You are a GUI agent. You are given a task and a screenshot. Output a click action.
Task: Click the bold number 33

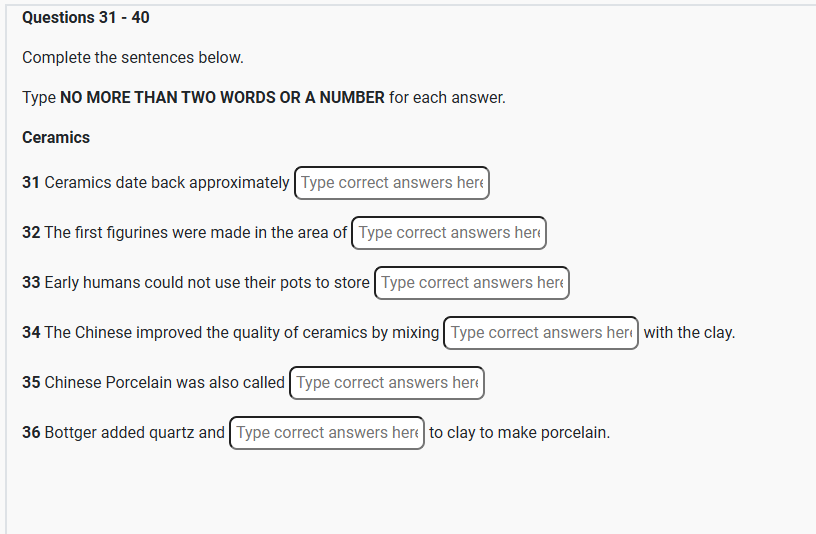tap(31, 283)
